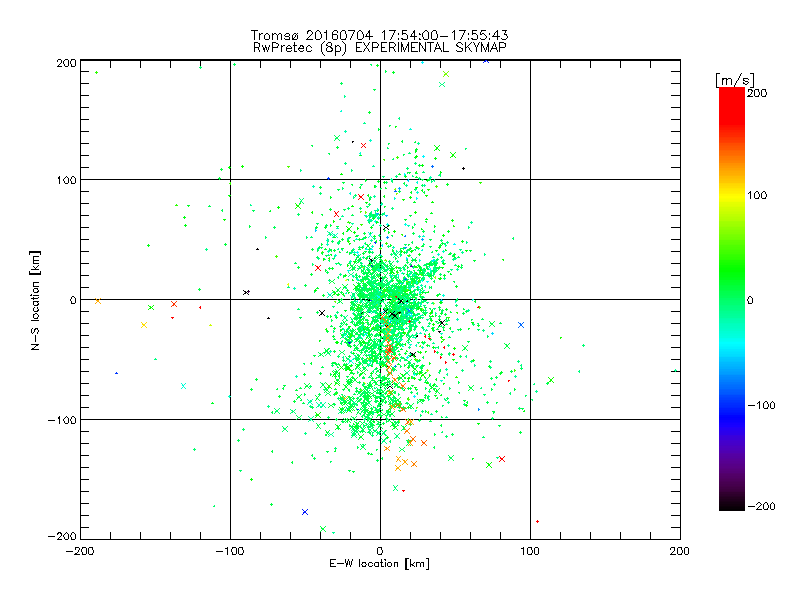The width and height of the screenshot is (800, 600).
Task: Click the plot title 'Tromsø 20160704 17:54:00-17:55:43'
Action: [380, 35]
